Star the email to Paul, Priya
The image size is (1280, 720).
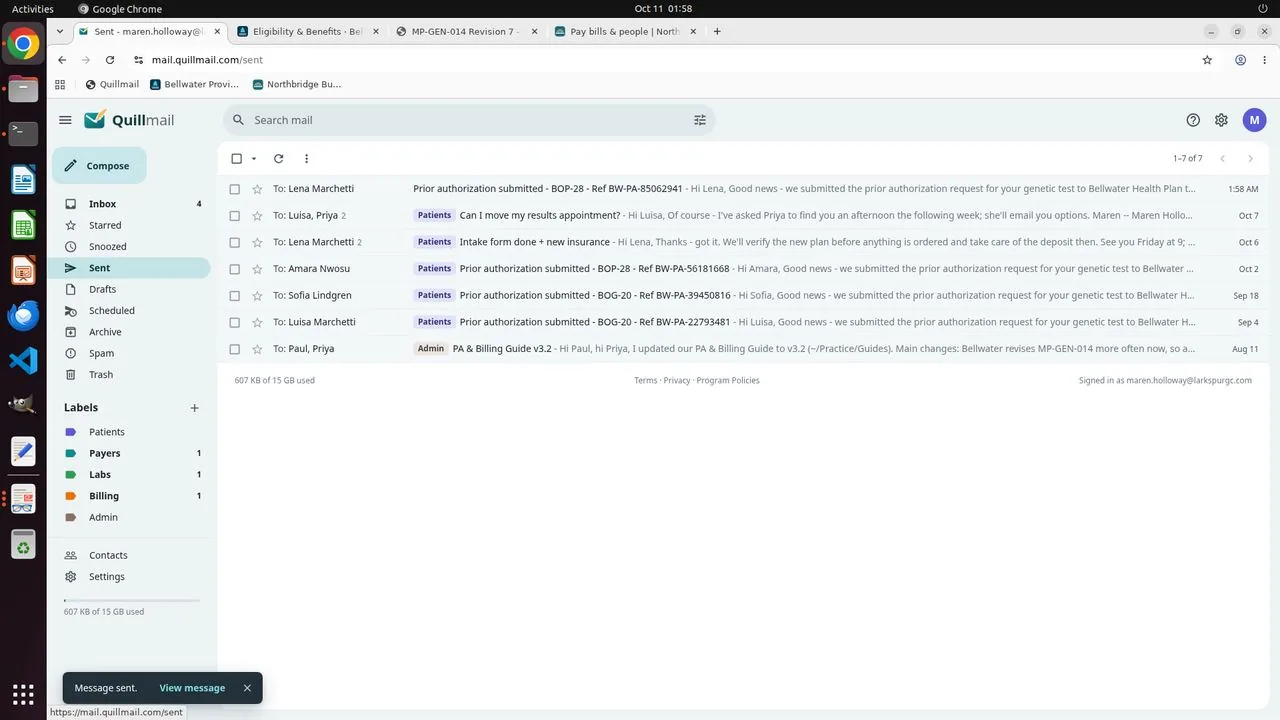[257, 349]
